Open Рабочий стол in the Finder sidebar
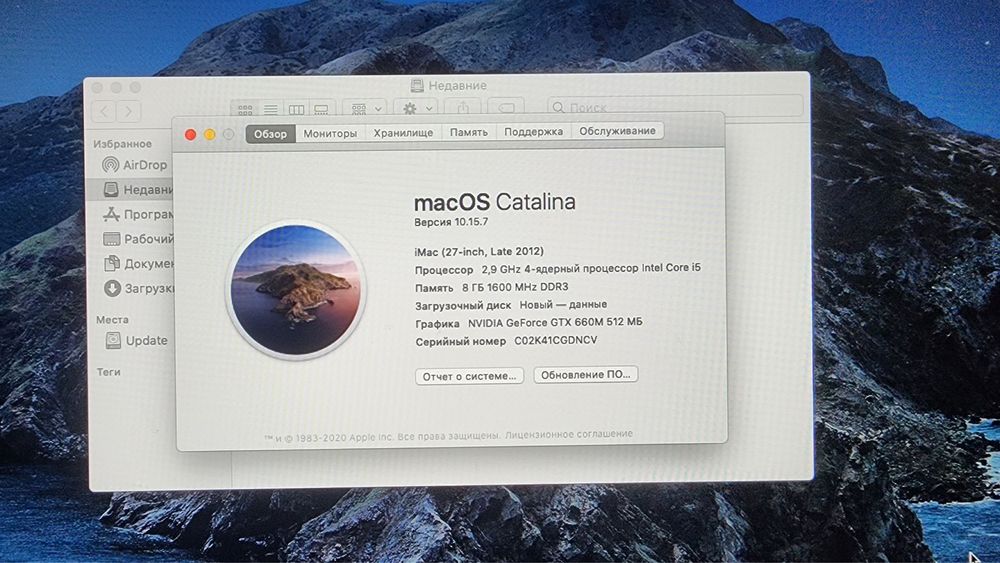1000x563 pixels. (x=138, y=239)
